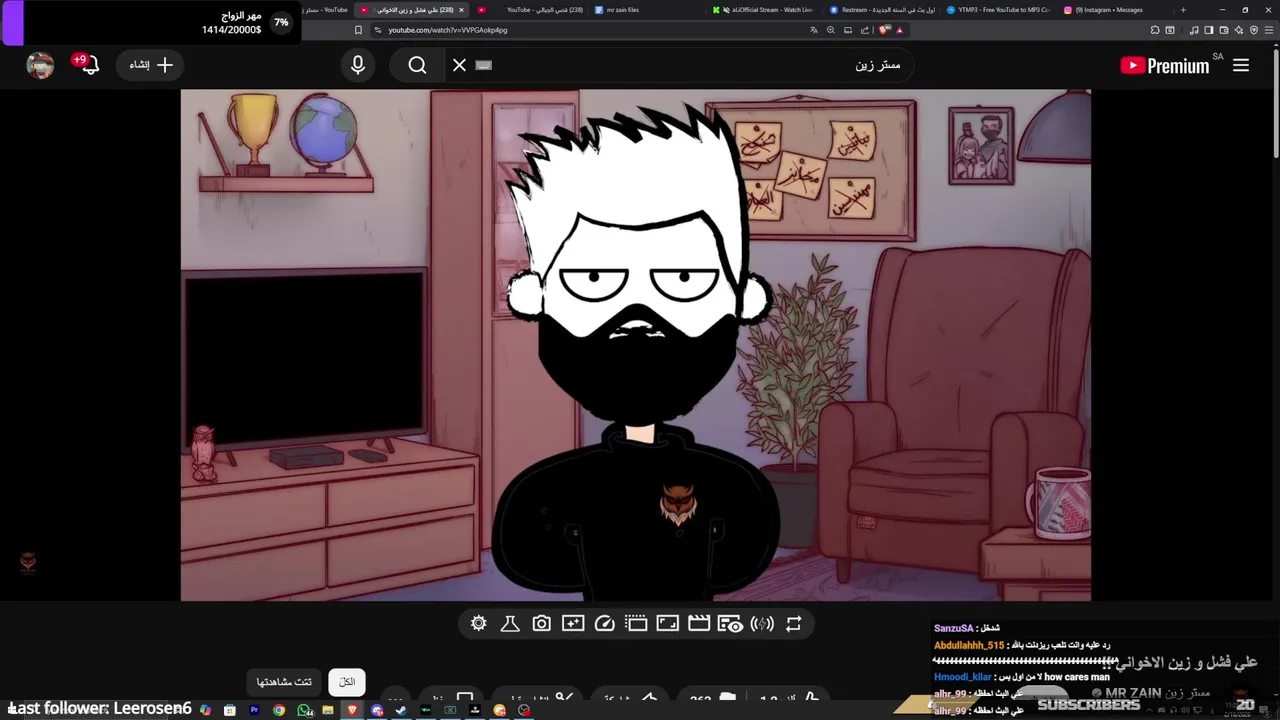Click the search field containing مستر زين
The height and width of the screenshot is (720, 1280).
680,65
